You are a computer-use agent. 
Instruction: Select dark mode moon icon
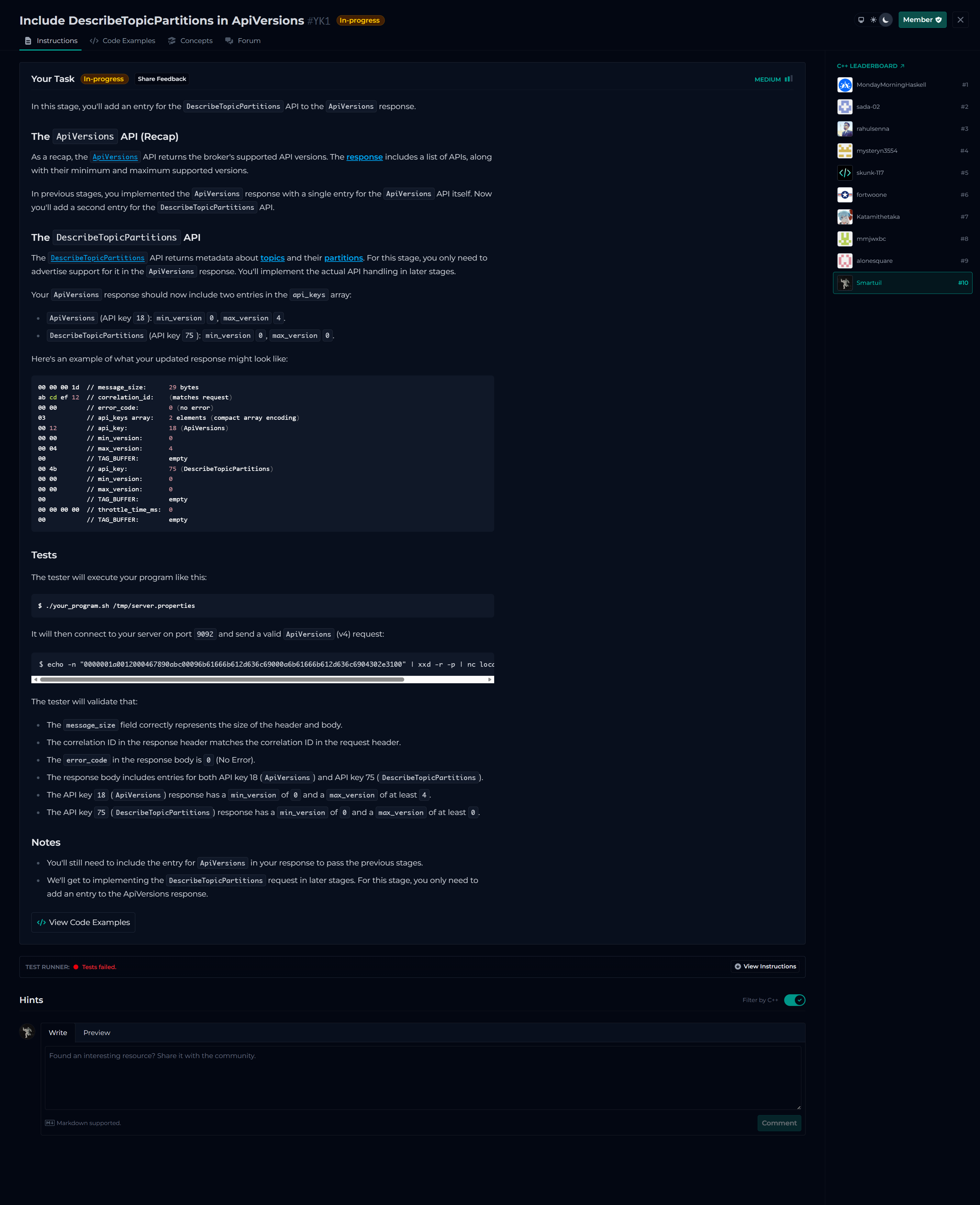[x=886, y=20]
